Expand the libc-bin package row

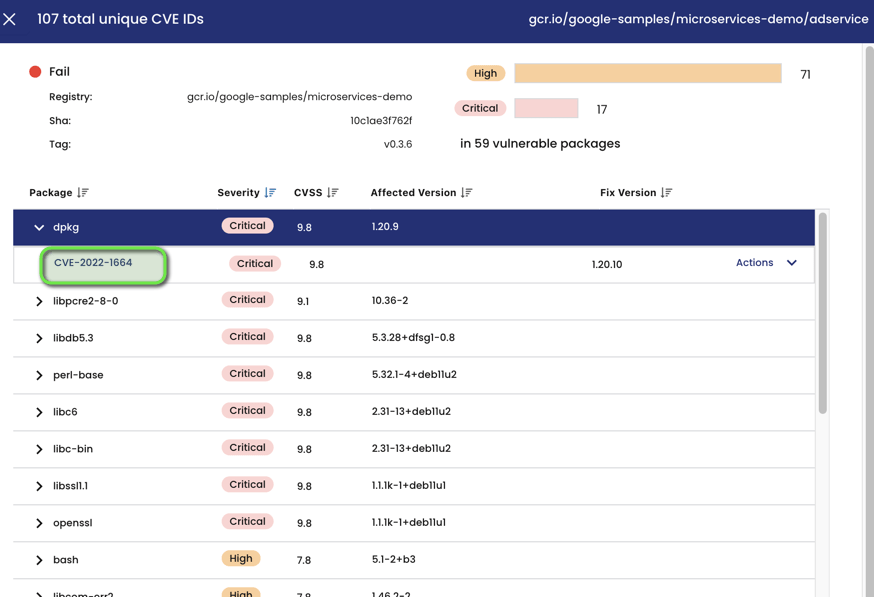tap(39, 449)
